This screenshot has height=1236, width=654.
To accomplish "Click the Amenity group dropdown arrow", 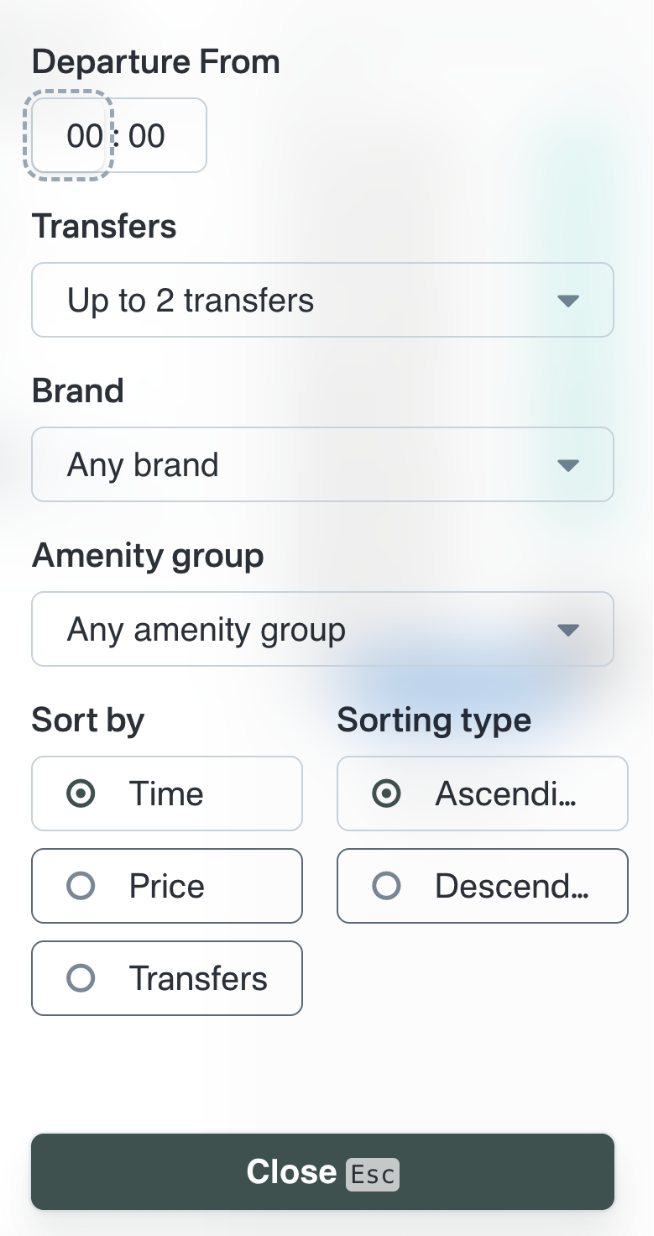I will coord(570,629).
